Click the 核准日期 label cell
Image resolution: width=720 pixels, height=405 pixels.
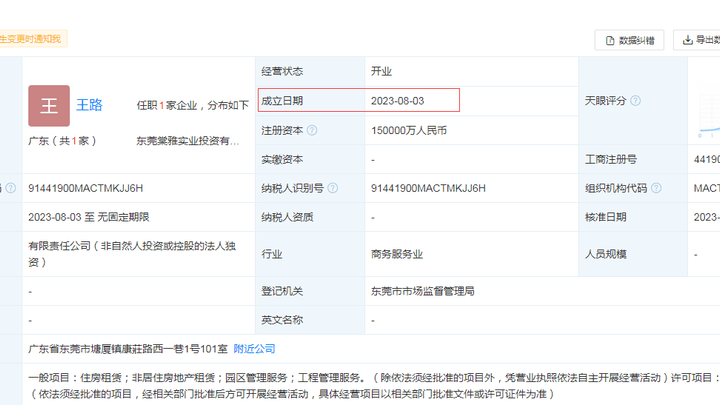point(633,217)
